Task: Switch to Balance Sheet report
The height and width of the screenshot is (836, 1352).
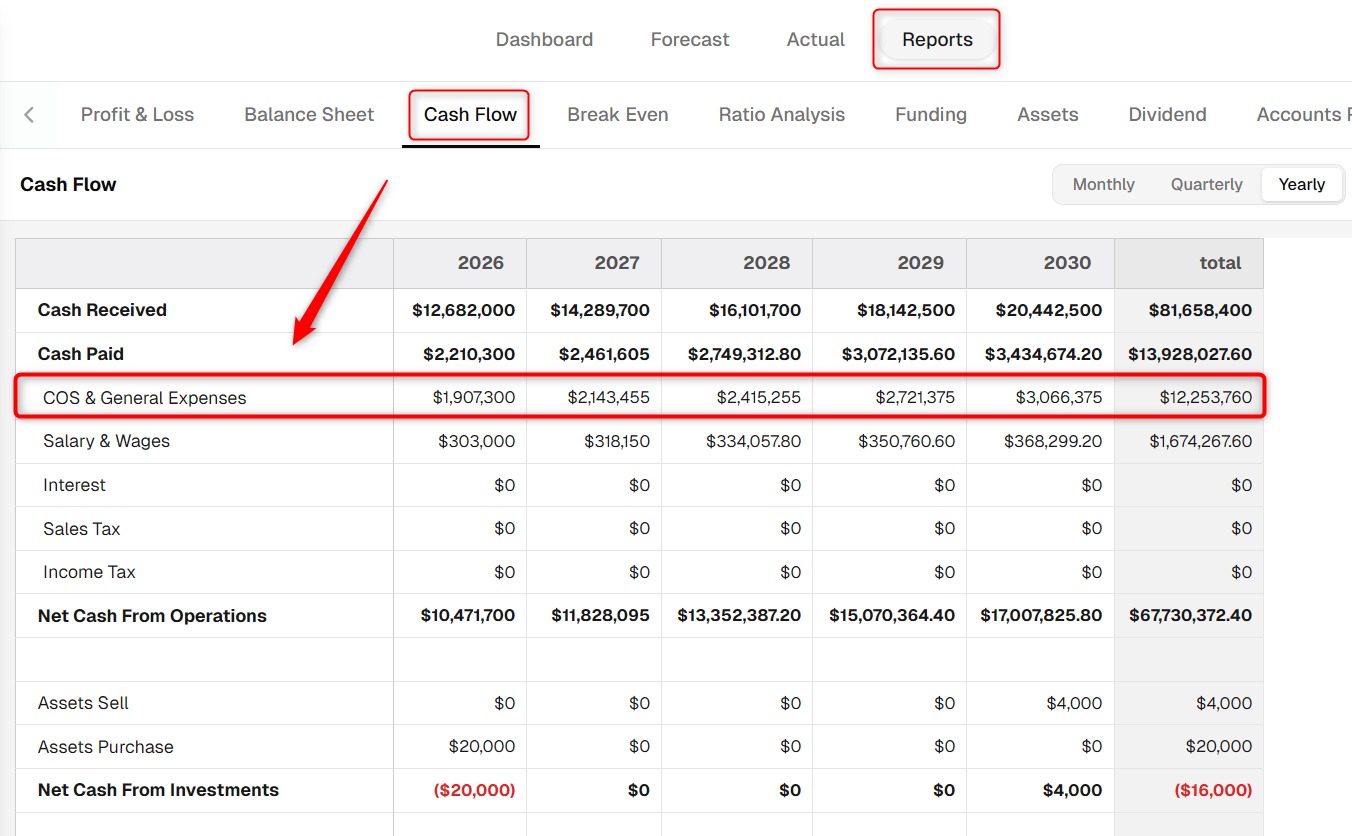Action: click(x=309, y=115)
